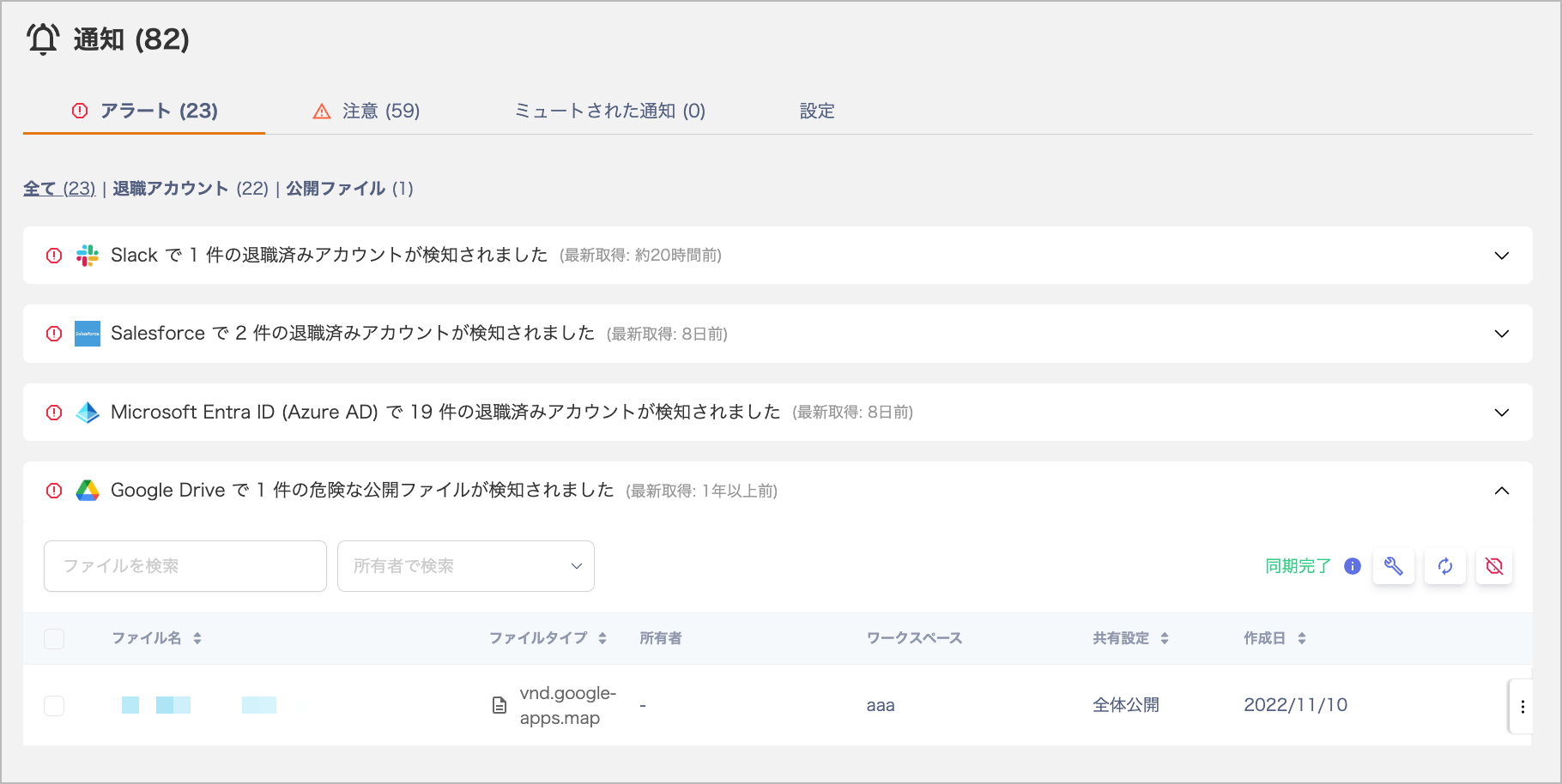Image resolution: width=1562 pixels, height=784 pixels.
Task: Click the alert icon on Salesforce row
Action: [54, 334]
